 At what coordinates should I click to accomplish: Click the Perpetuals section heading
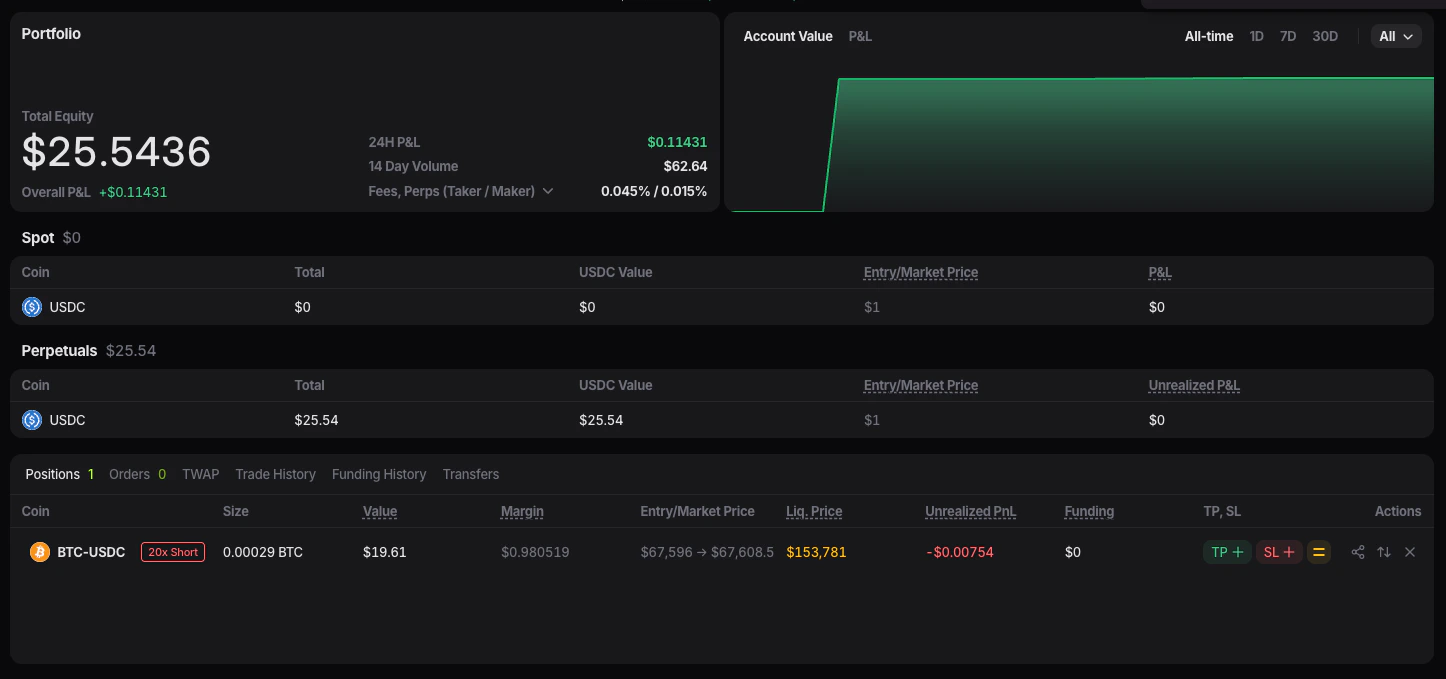[59, 351]
